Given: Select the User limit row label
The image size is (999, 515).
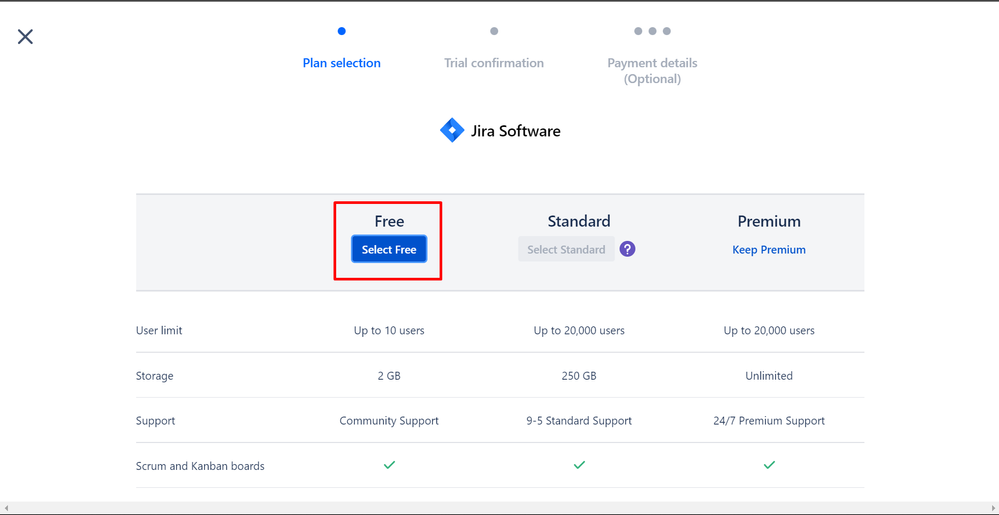Looking at the screenshot, I should coord(159,331).
